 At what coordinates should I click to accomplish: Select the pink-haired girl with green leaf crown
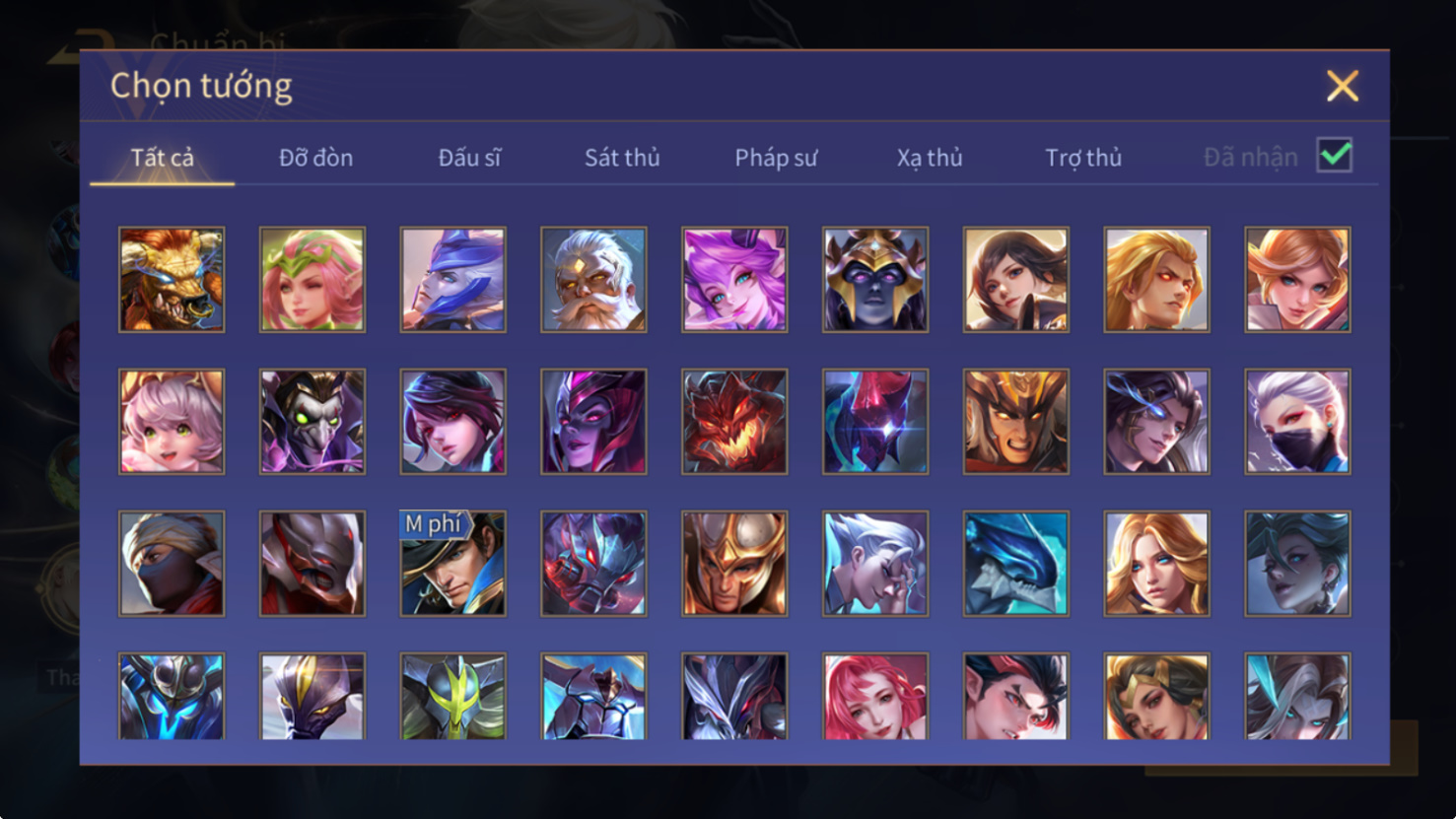[312, 280]
